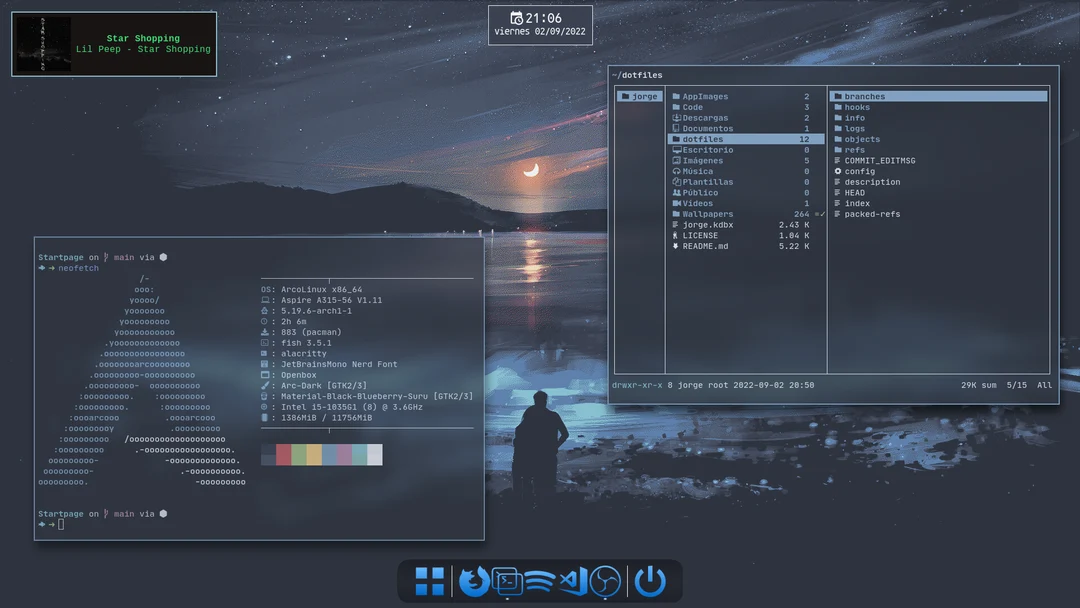Open the application launcher grid on the dock
The height and width of the screenshot is (608, 1080).
click(x=429, y=580)
